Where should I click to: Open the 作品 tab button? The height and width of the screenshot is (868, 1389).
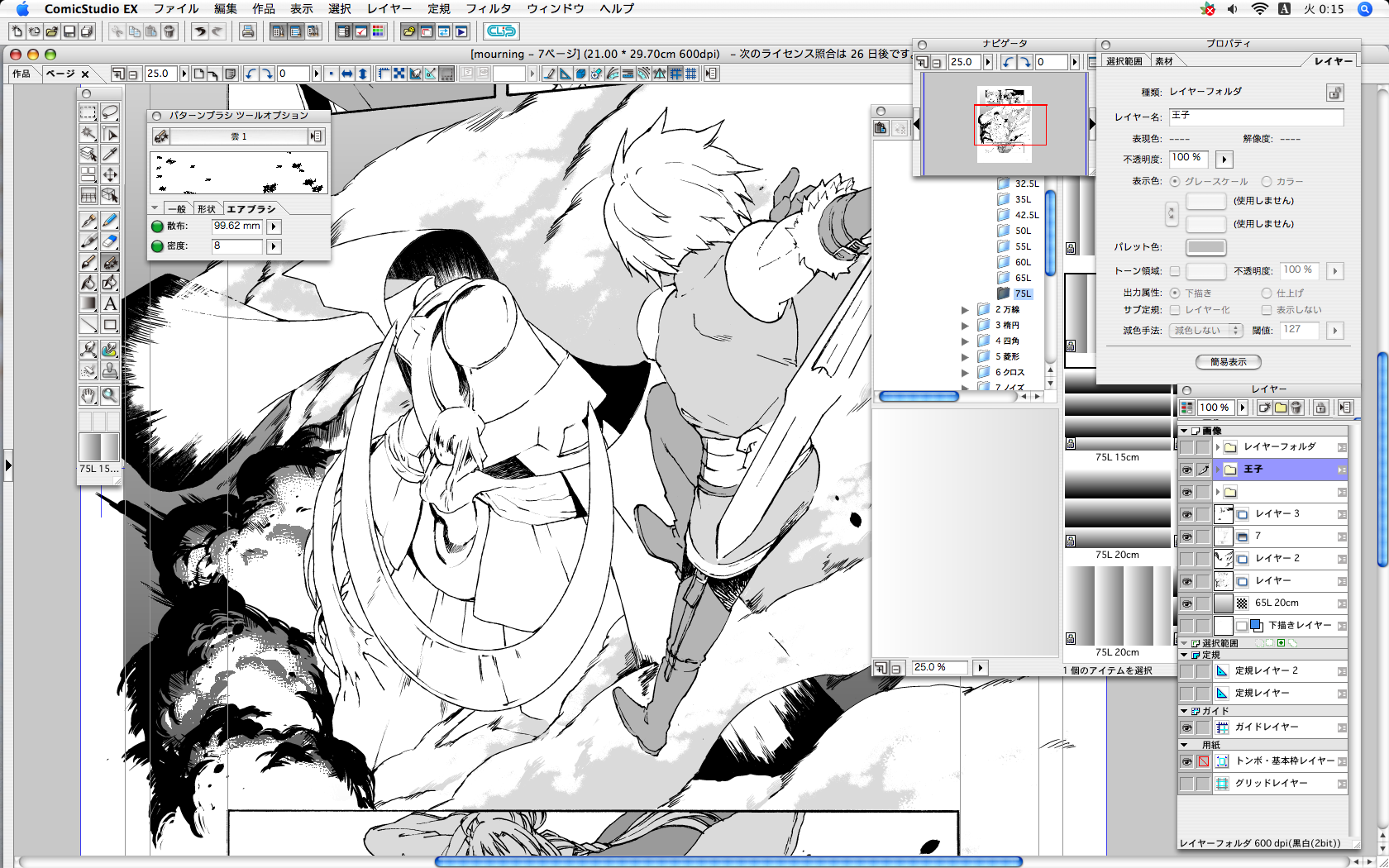tap(21, 74)
